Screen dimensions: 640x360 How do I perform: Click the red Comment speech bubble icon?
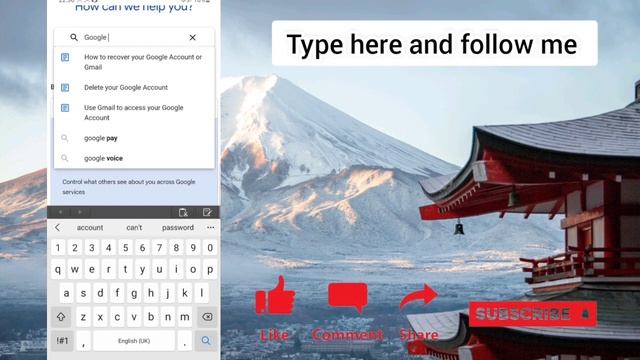click(348, 297)
